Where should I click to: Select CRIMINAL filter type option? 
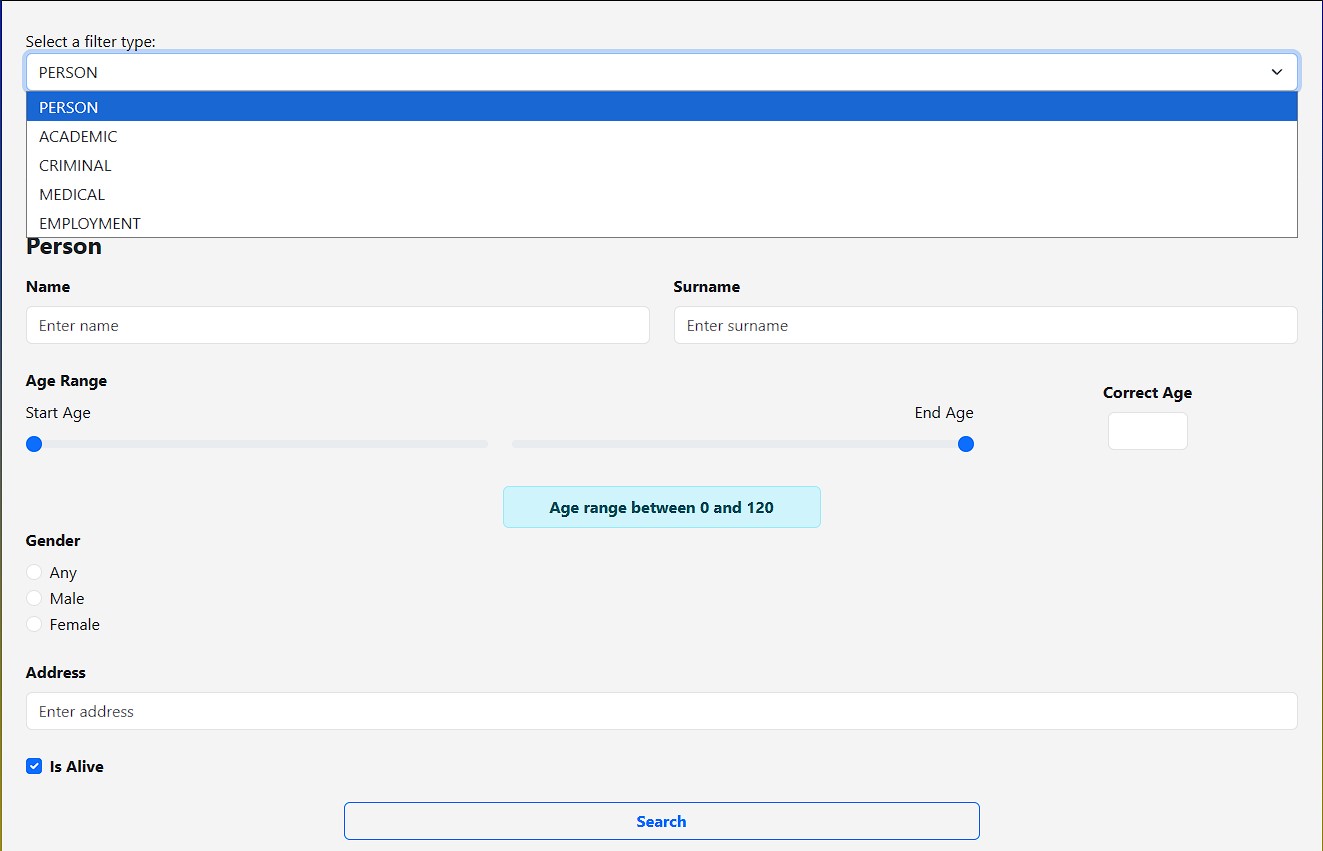[x=75, y=165]
